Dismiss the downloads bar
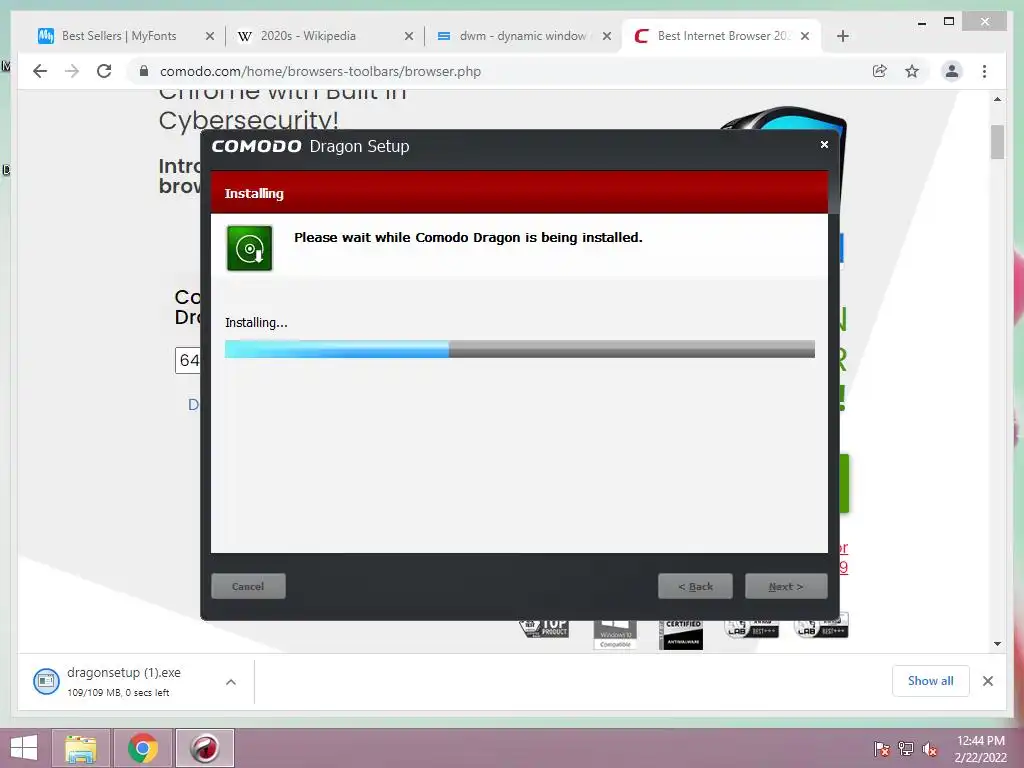 tap(988, 681)
